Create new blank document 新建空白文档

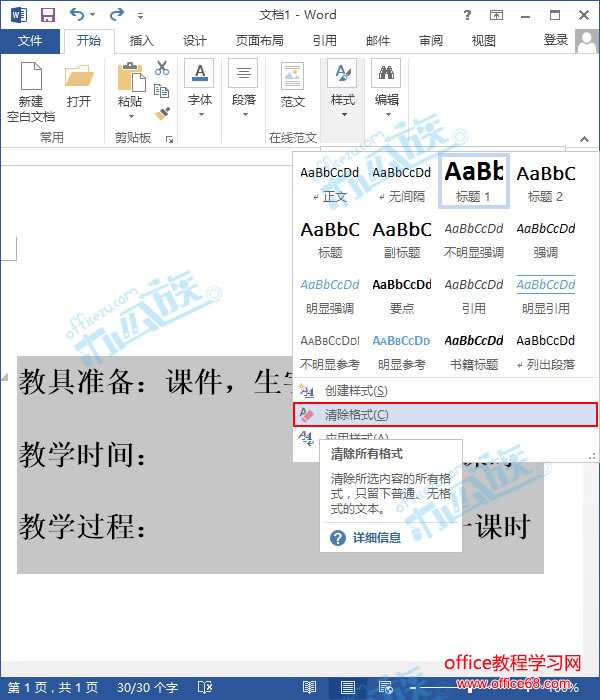(x=31, y=92)
